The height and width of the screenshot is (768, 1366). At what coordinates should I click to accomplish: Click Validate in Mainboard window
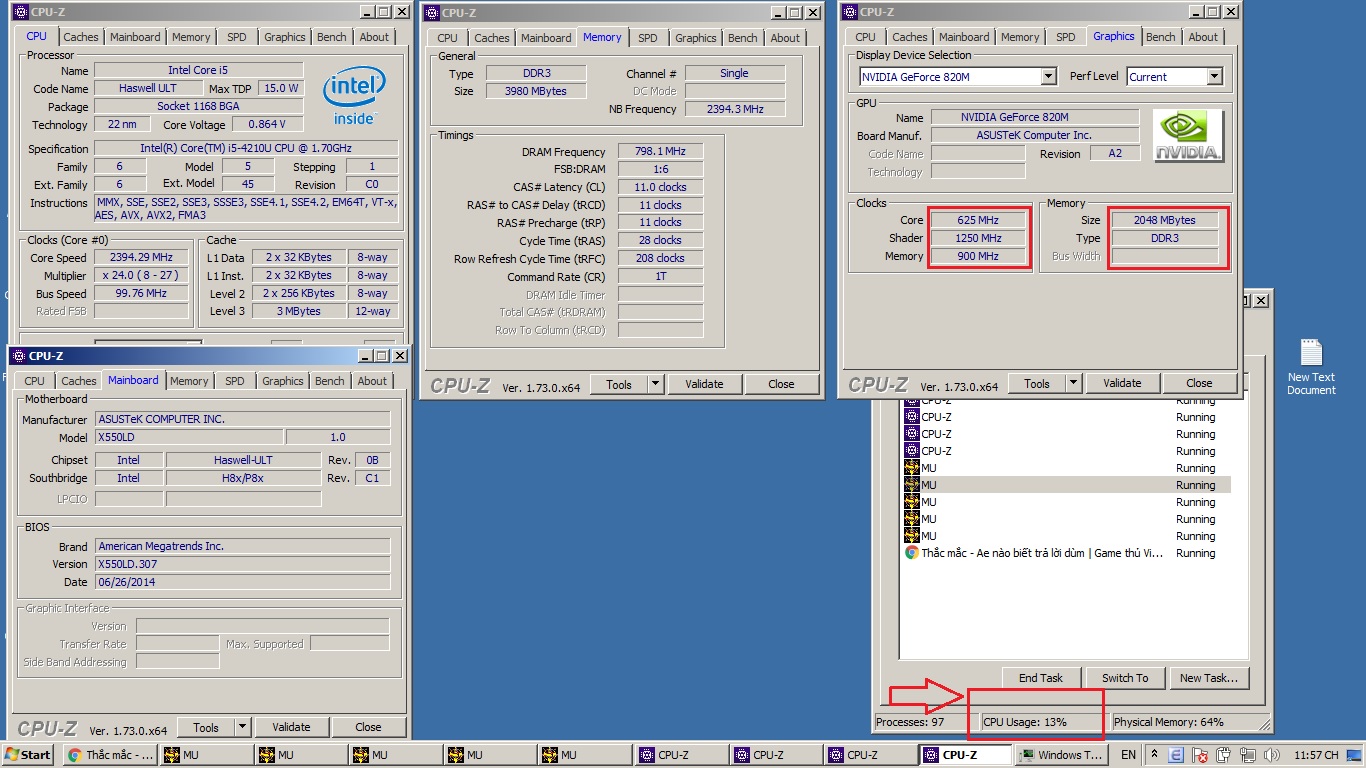pyautogui.click(x=291, y=727)
